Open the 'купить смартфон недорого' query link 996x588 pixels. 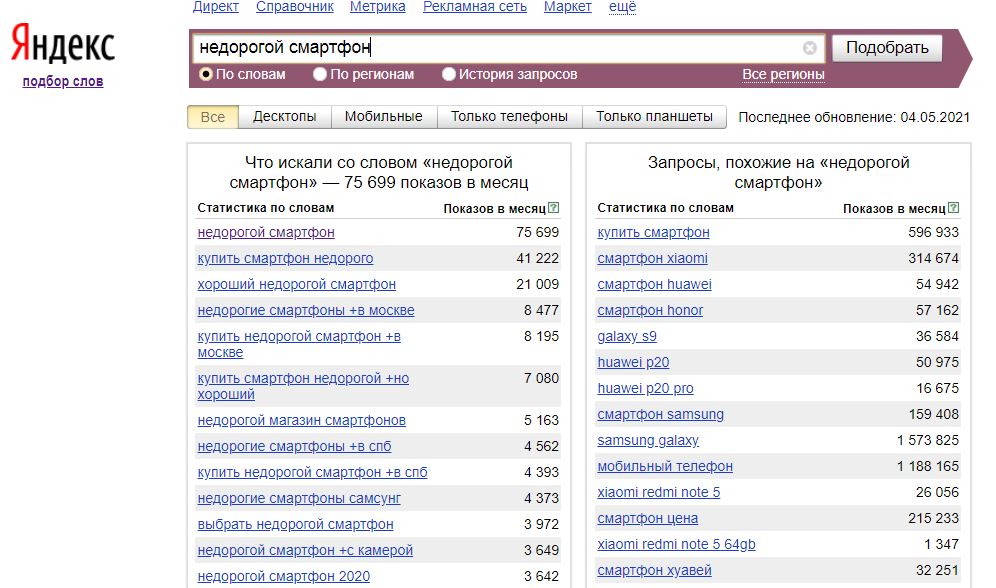click(x=285, y=258)
